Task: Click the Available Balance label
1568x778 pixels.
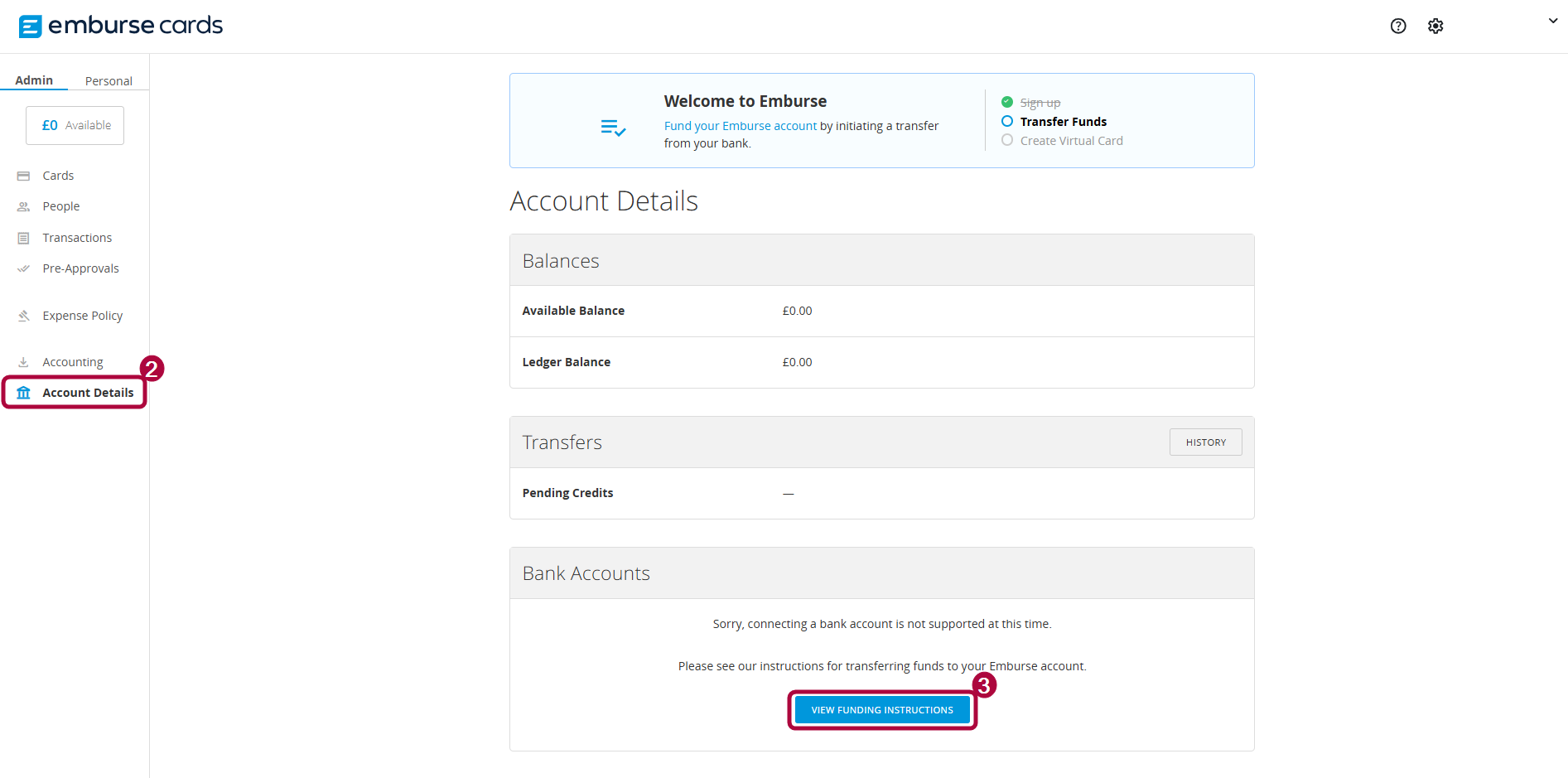Action: (573, 311)
